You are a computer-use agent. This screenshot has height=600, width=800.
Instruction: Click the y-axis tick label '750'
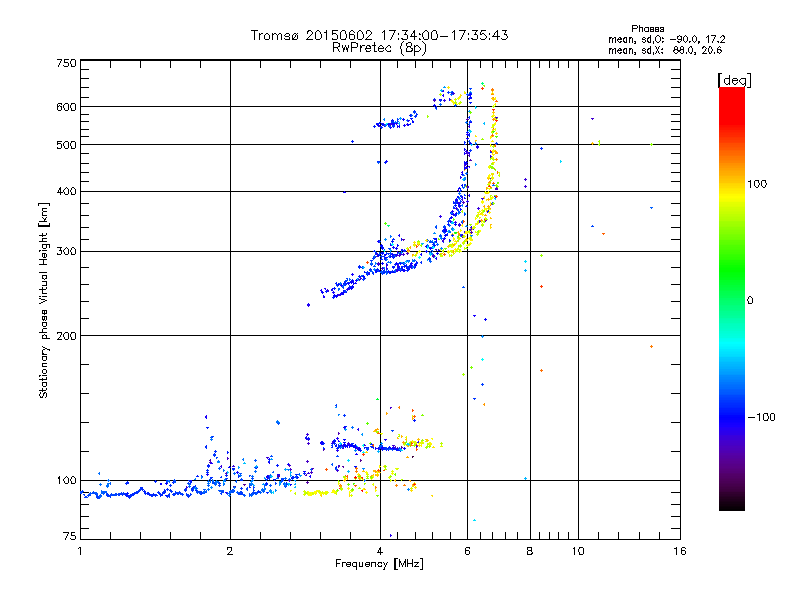[x=66, y=63]
